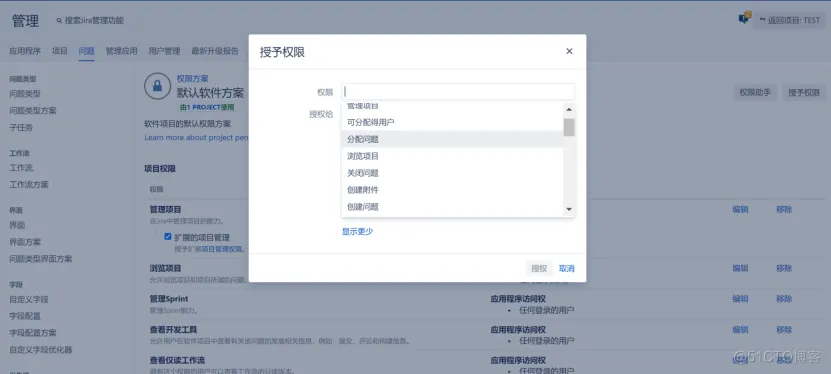This screenshot has width=831, height=374.
Task: Open 工作流方案 in the sidebar
Action: pyautogui.click(x=29, y=185)
